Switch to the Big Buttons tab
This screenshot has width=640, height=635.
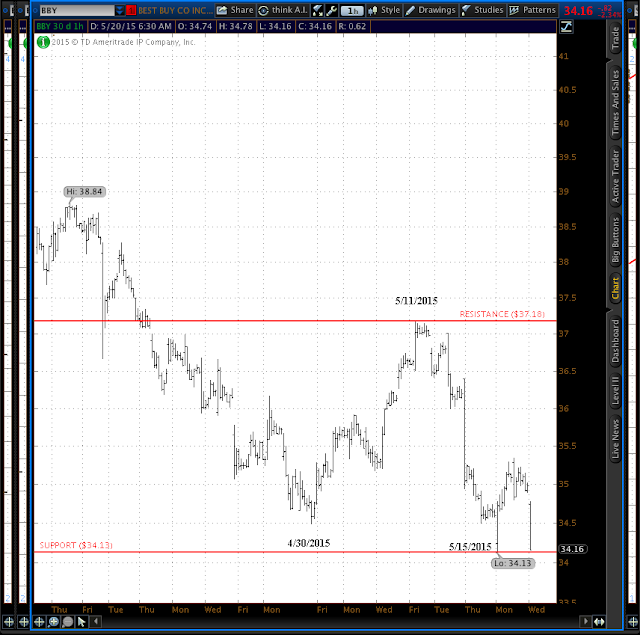[x=615, y=240]
